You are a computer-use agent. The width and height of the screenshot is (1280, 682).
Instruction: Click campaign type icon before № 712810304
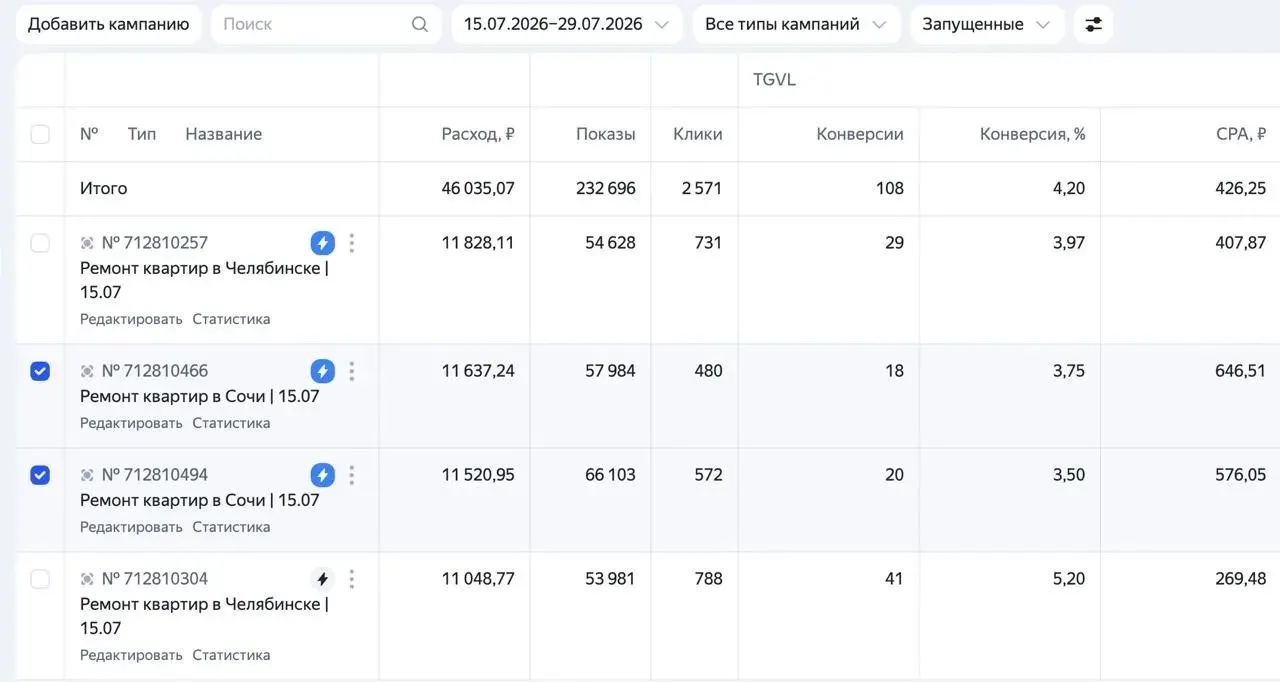pyautogui.click(x=87, y=580)
